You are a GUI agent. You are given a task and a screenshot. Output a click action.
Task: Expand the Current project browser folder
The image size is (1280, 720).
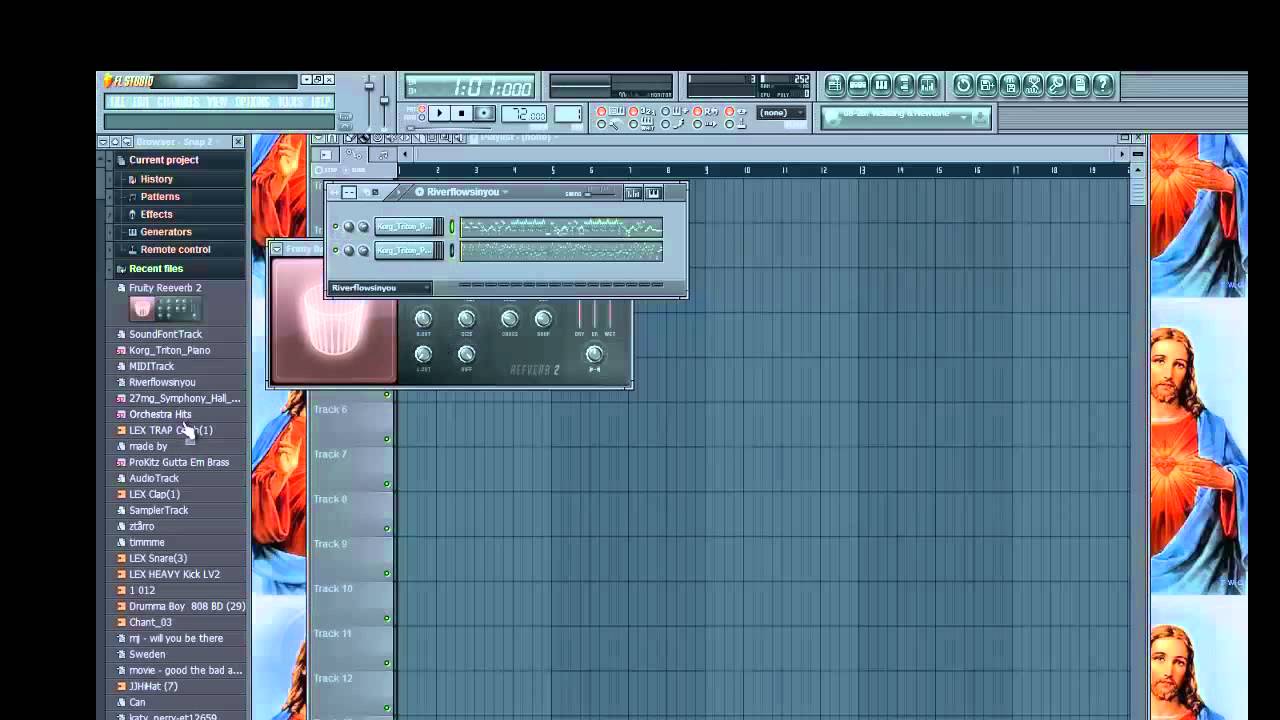(163, 160)
